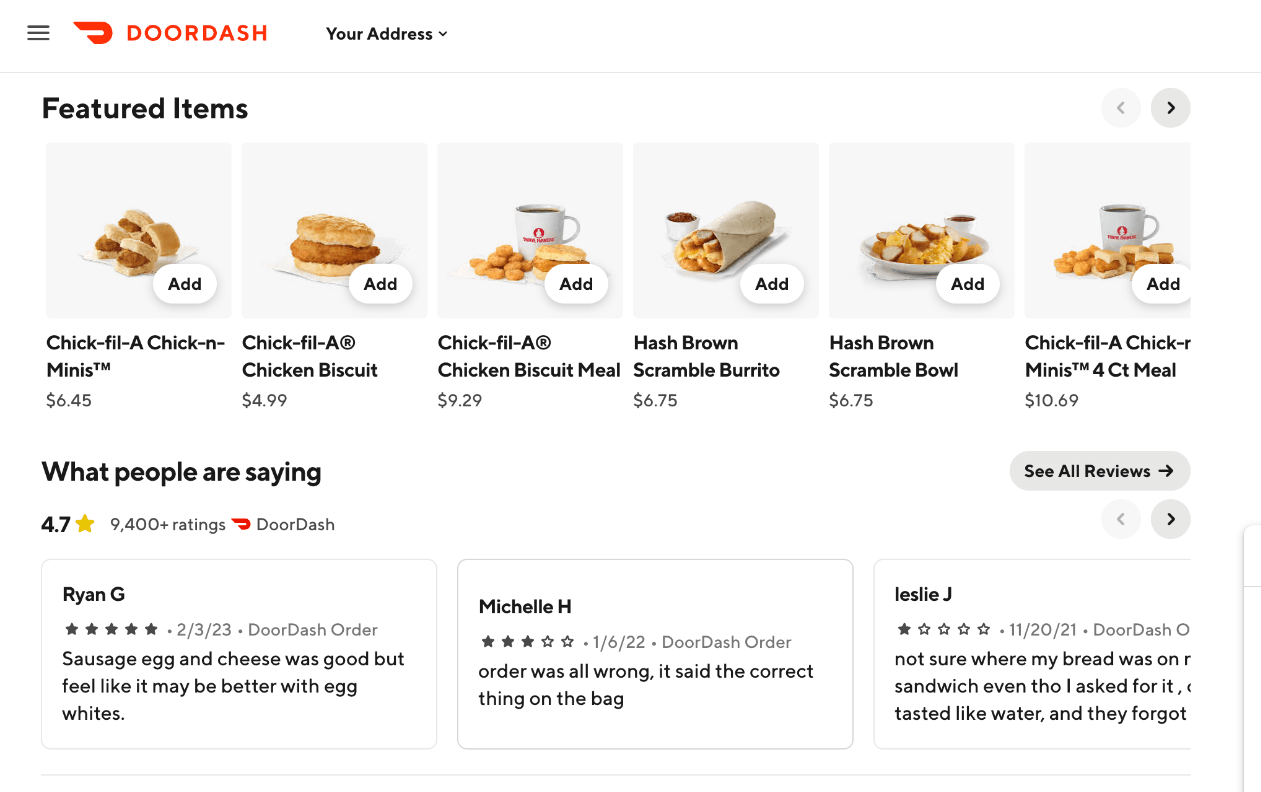Add Chicken Biscuit Meal to cart

click(576, 284)
